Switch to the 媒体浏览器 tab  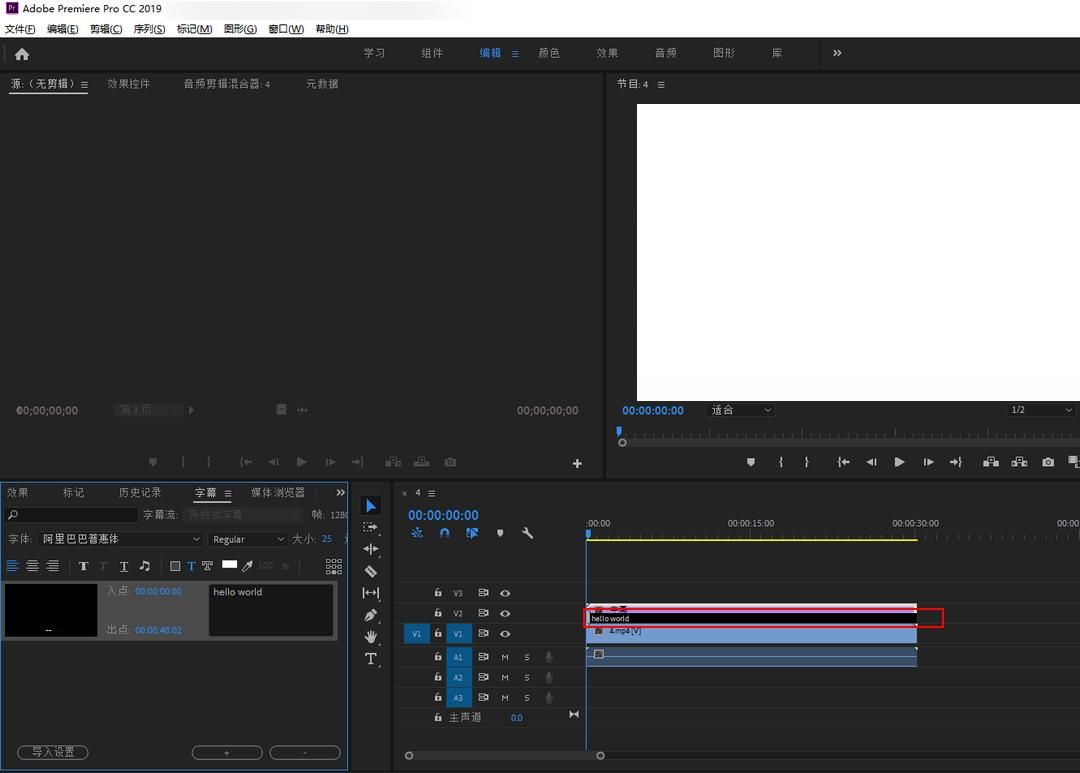pos(278,493)
